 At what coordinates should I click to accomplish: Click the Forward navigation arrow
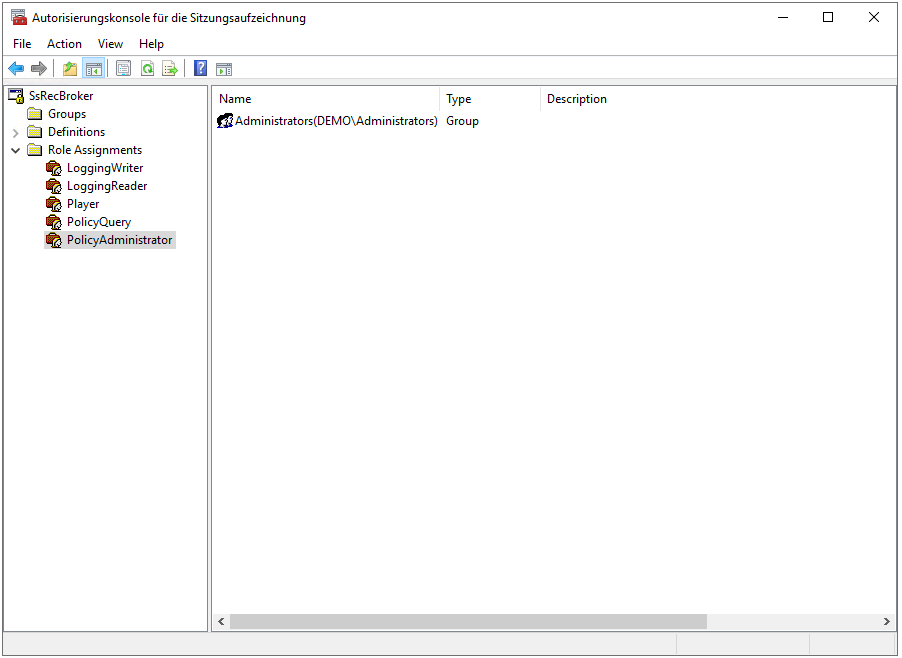(38, 68)
